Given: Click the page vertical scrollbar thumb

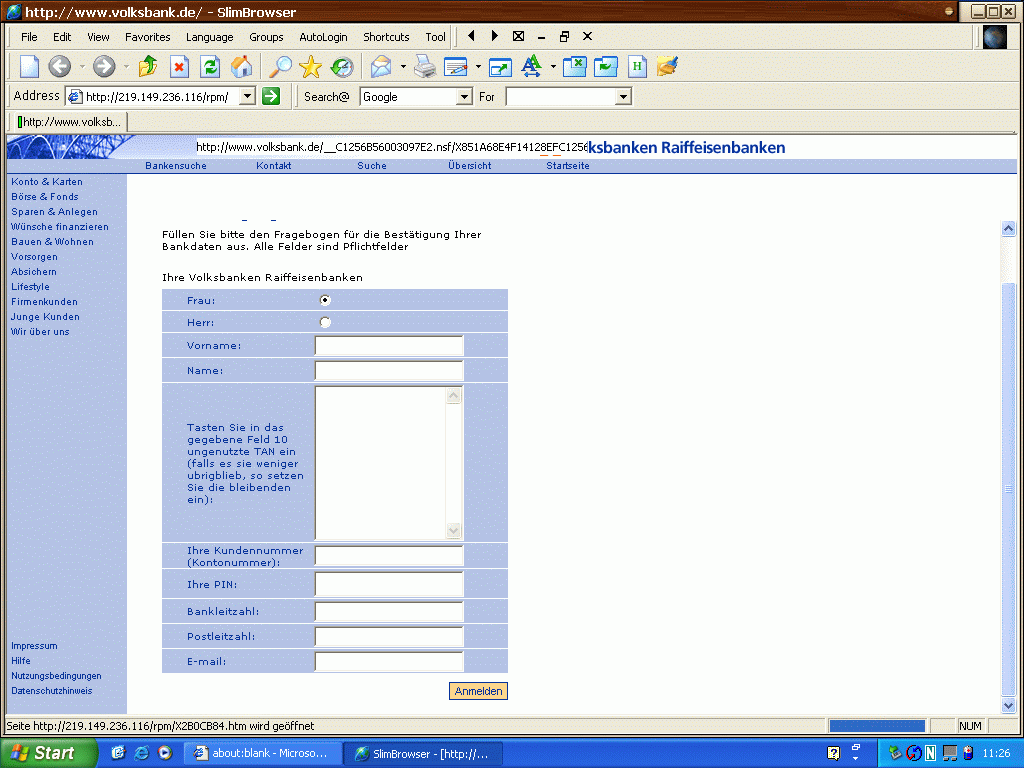Looking at the screenshot, I should (1008, 488).
